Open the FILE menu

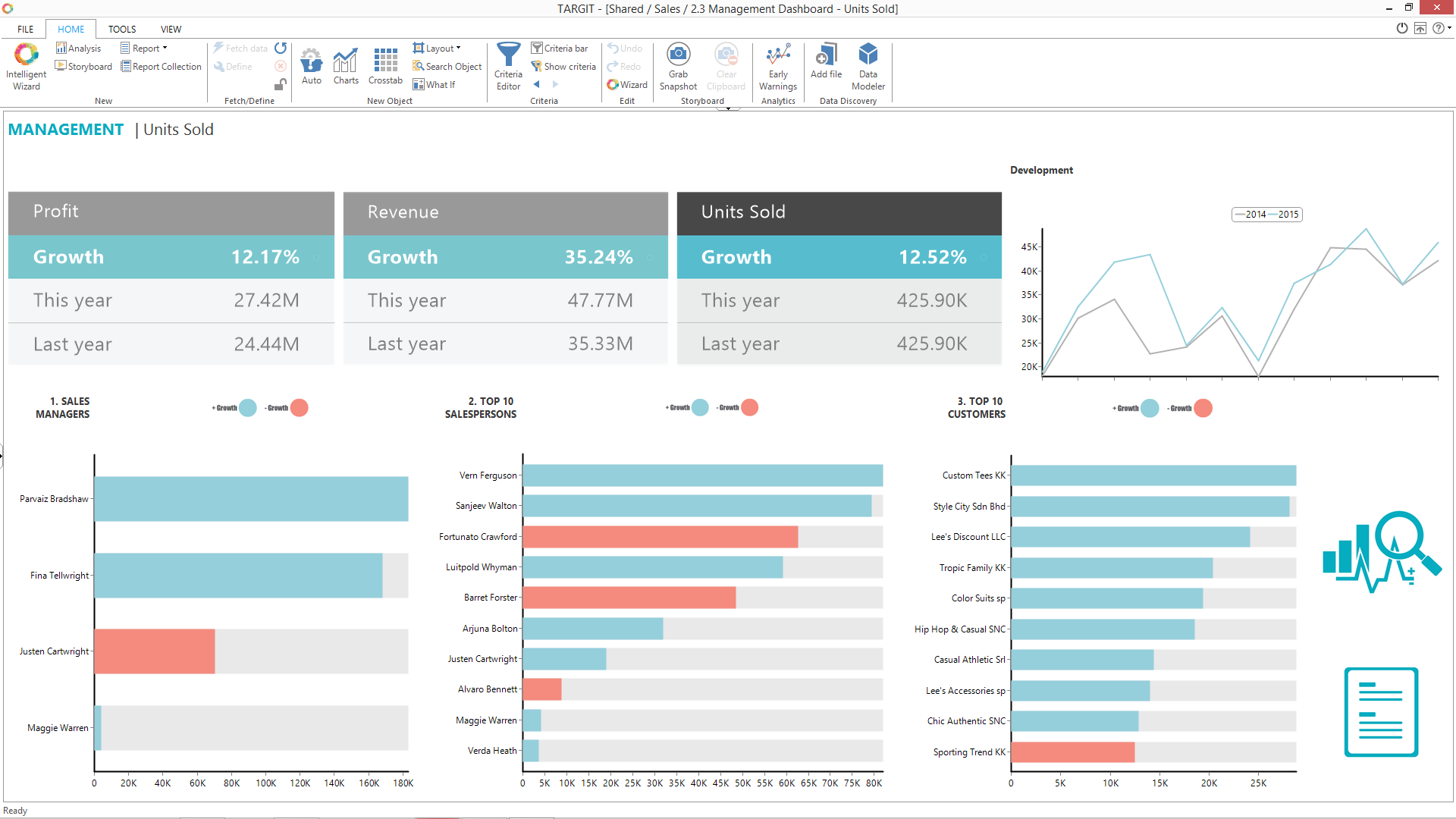pyautogui.click(x=24, y=29)
